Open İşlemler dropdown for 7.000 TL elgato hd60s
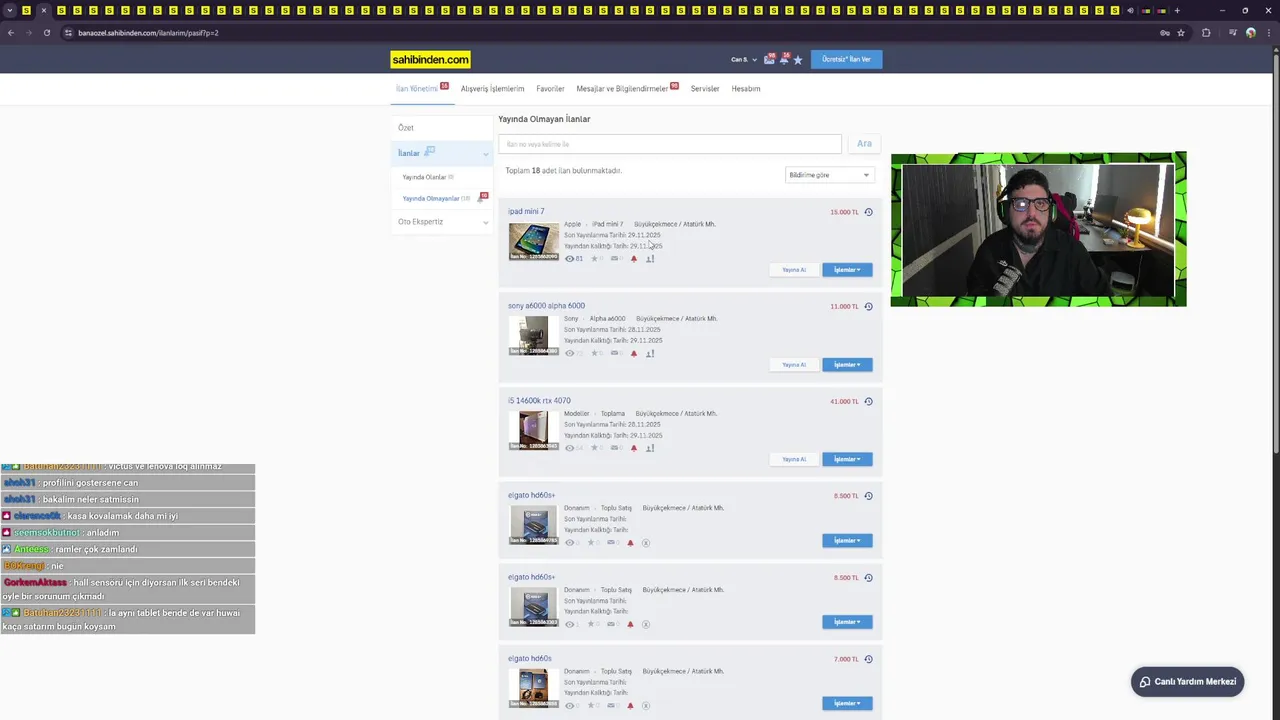The height and width of the screenshot is (720, 1280). pos(847,703)
